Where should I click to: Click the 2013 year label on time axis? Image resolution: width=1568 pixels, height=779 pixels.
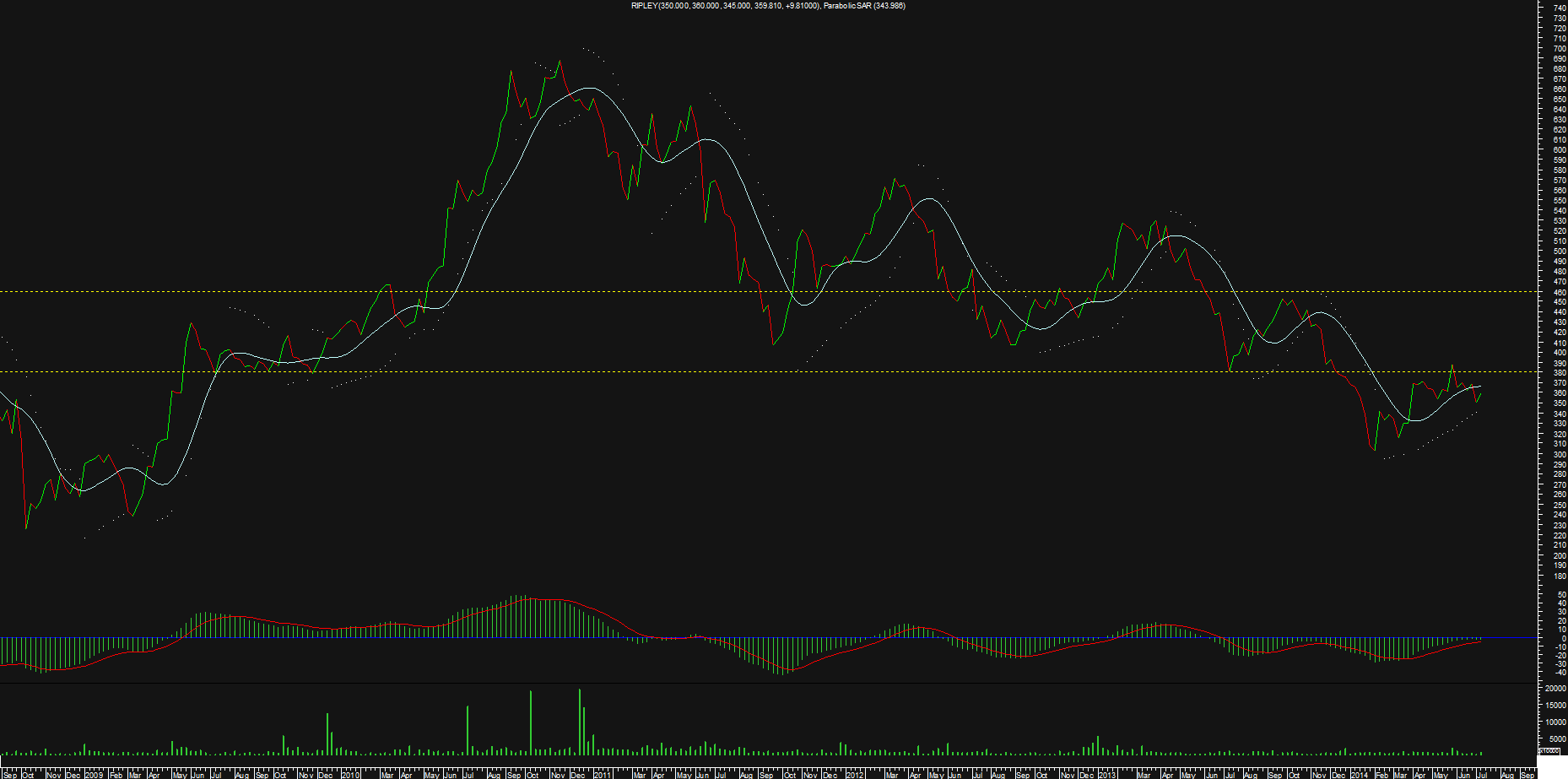click(1107, 775)
